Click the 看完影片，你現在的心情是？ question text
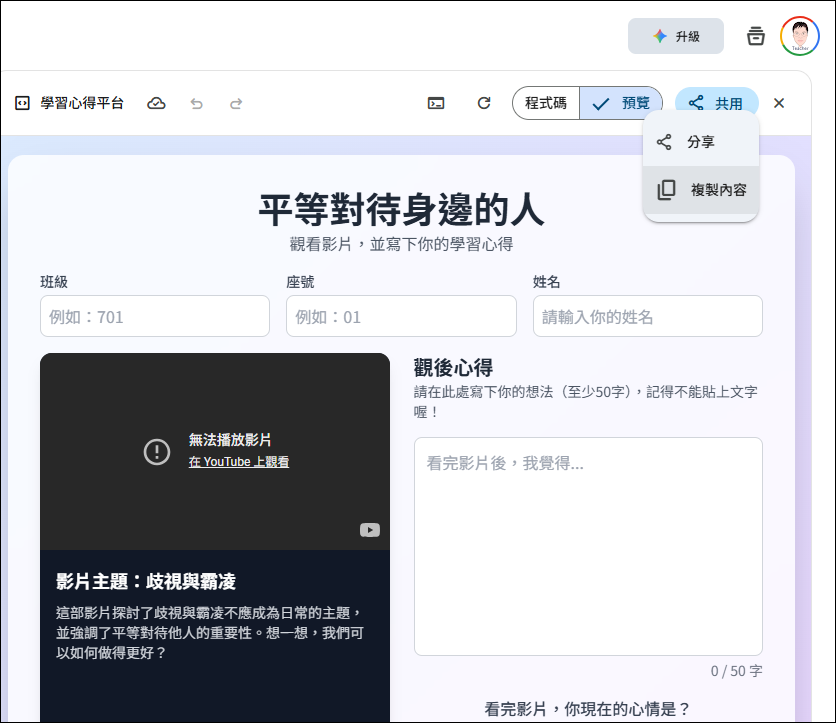The height and width of the screenshot is (723, 836). (x=588, y=709)
